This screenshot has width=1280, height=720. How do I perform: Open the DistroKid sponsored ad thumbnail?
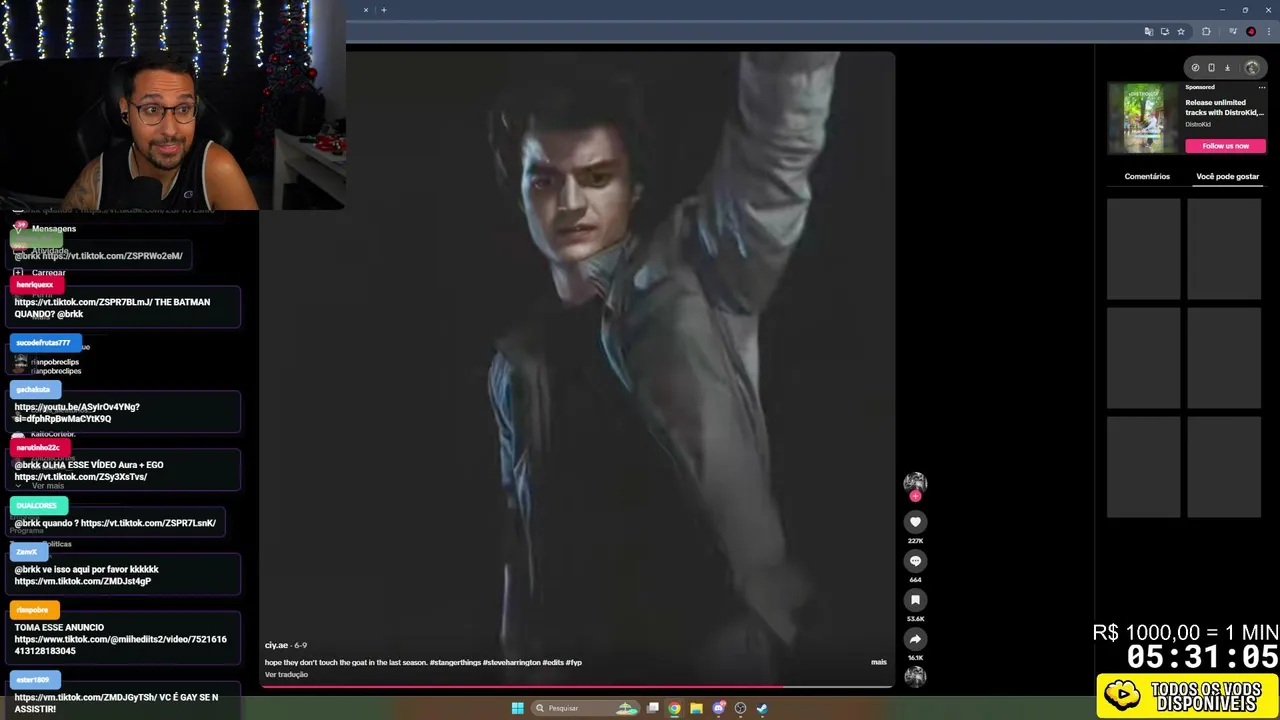pyautogui.click(x=1144, y=118)
